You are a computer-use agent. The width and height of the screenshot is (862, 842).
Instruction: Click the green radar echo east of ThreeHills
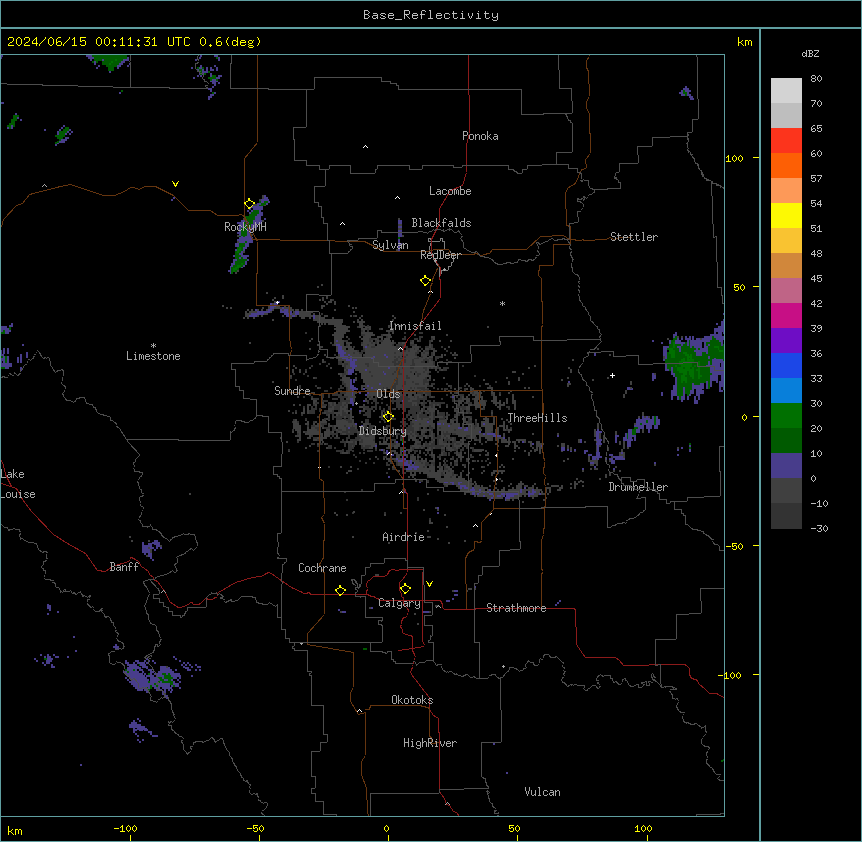click(x=693, y=363)
